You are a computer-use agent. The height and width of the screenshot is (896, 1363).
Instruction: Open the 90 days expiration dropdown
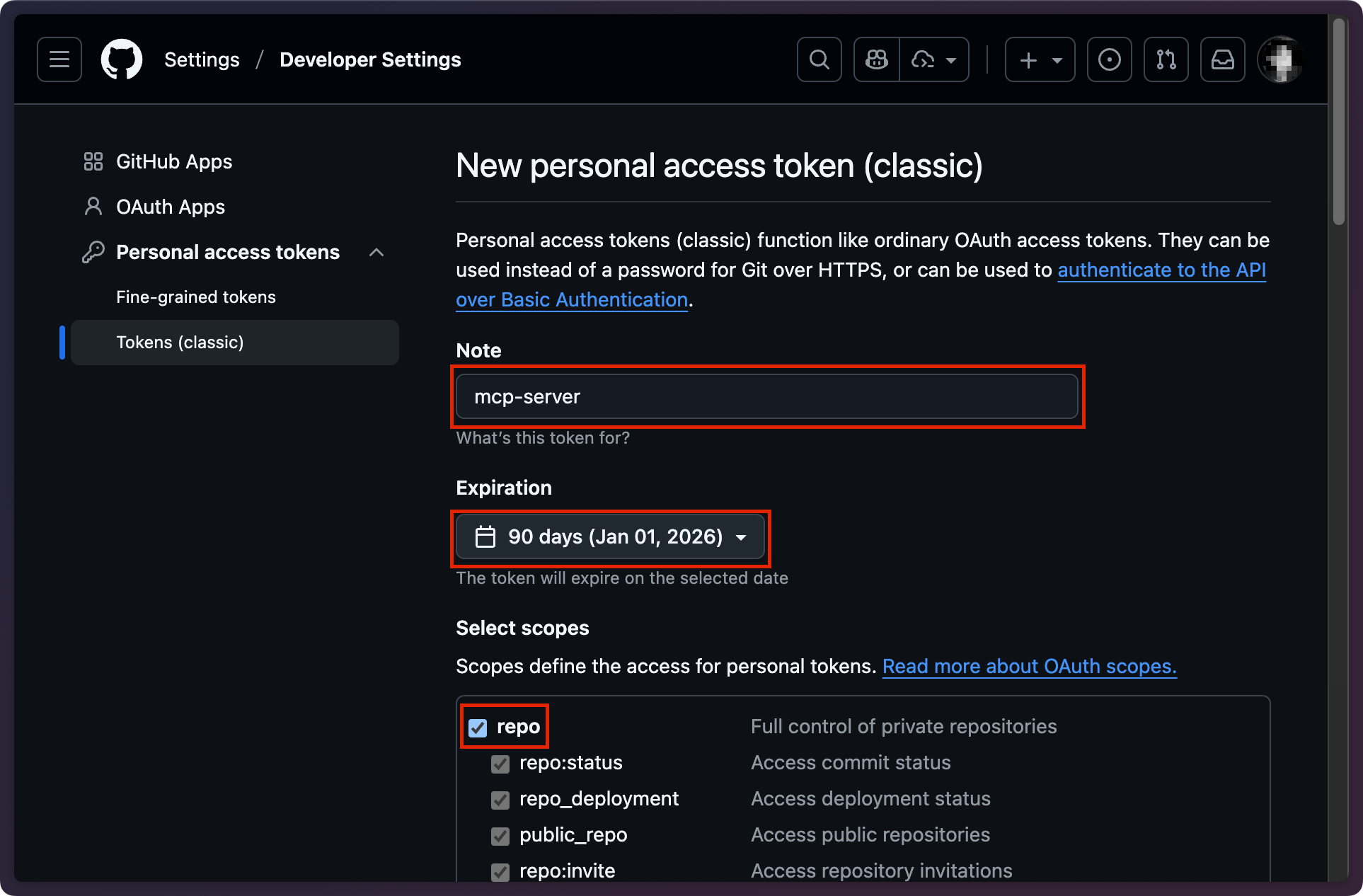click(x=610, y=537)
